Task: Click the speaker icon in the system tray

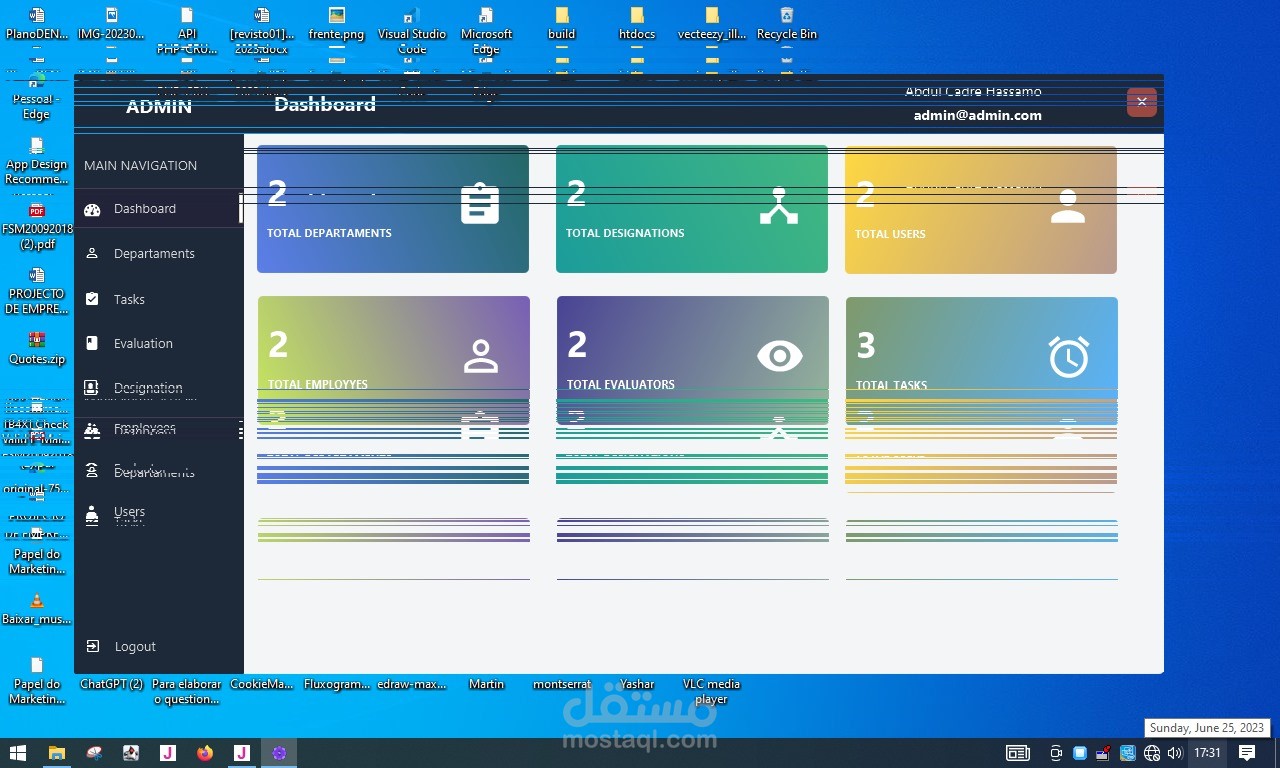Action: click(1173, 753)
